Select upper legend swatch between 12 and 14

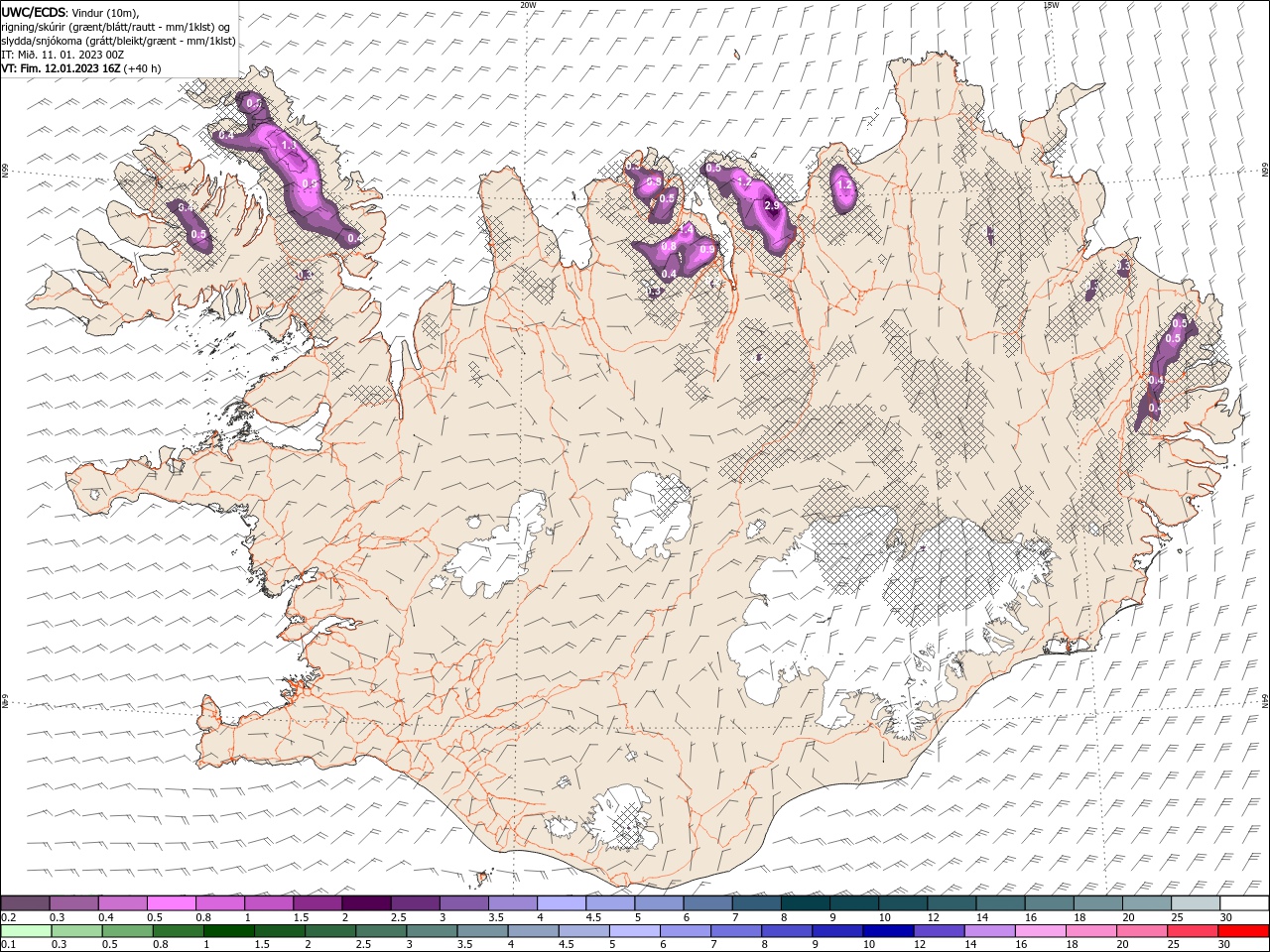pyautogui.click(x=951, y=903)
